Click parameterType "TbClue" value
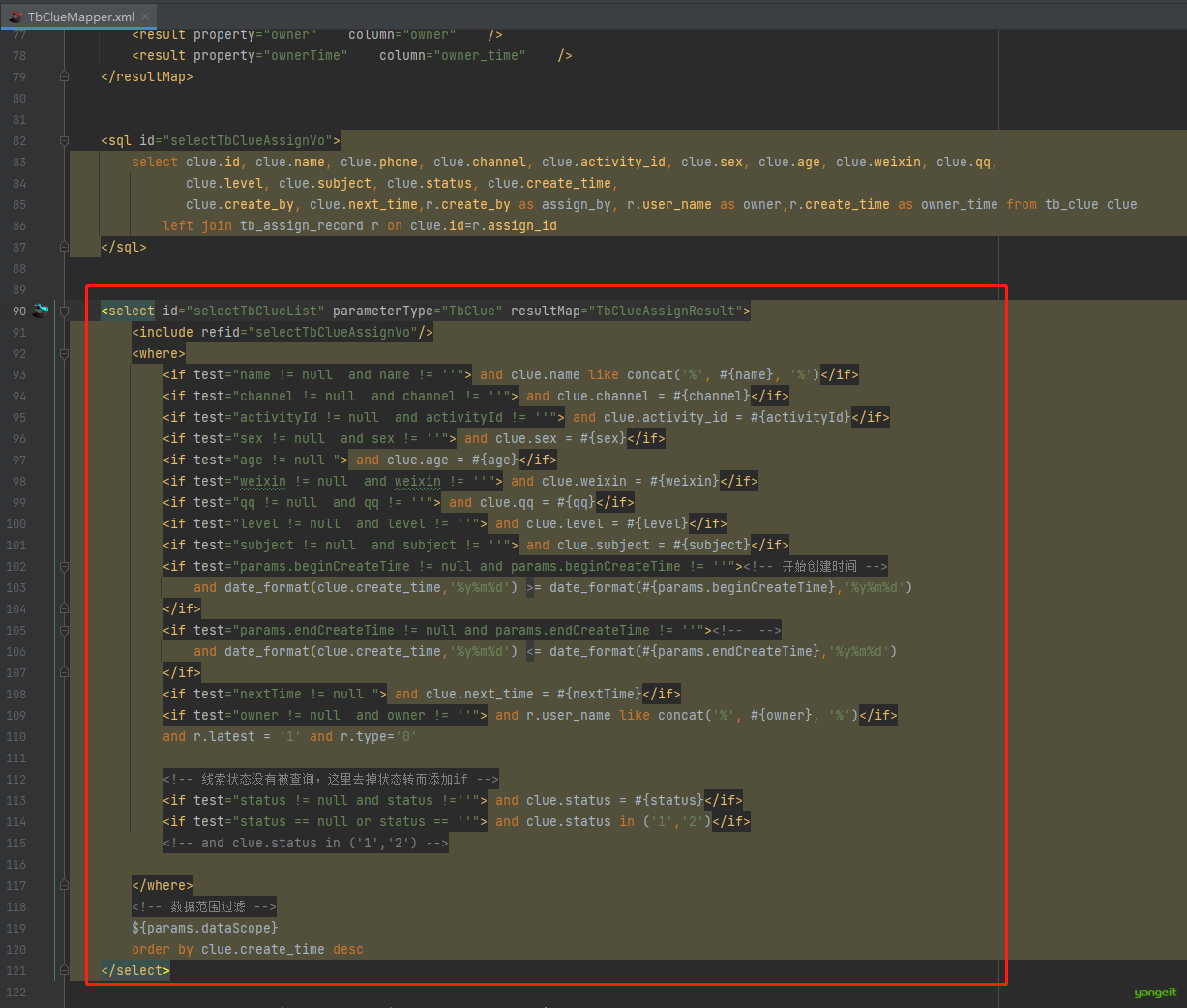The image size is (1187, 1008). (472, 311)
